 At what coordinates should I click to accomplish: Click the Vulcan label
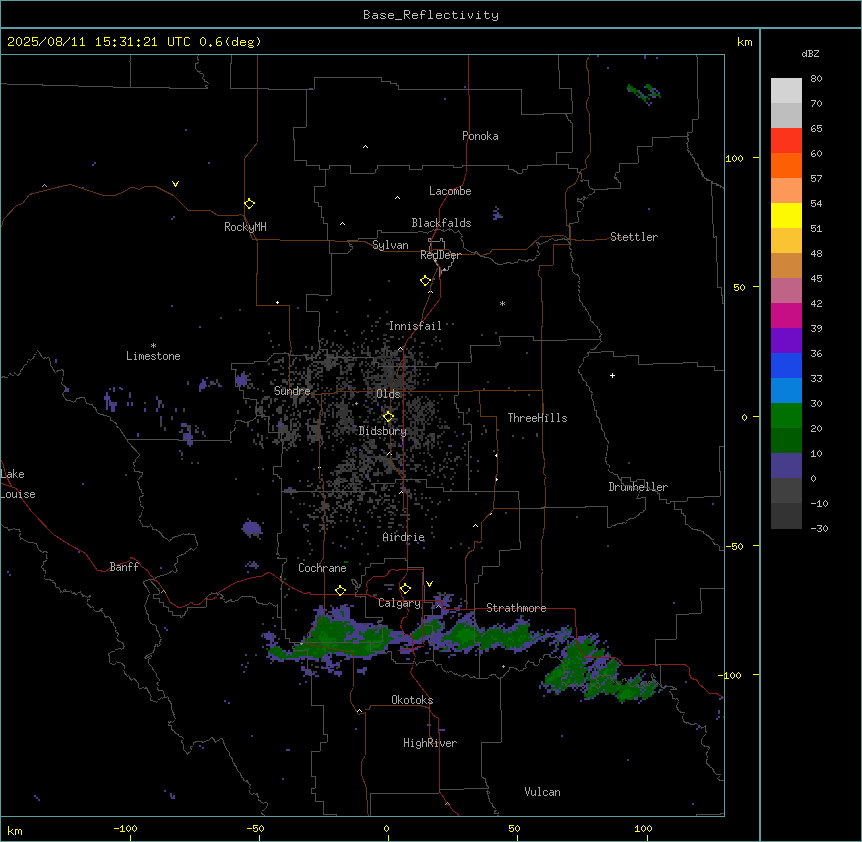(543, 792)
